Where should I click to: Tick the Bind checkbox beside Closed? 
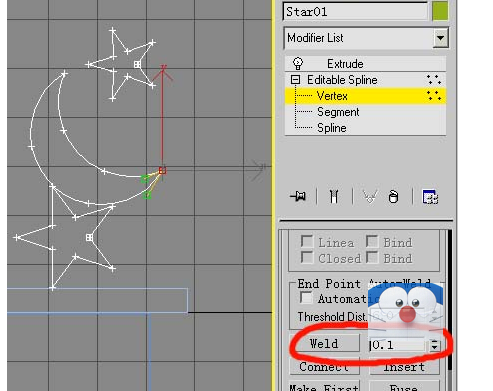point(372,257)
